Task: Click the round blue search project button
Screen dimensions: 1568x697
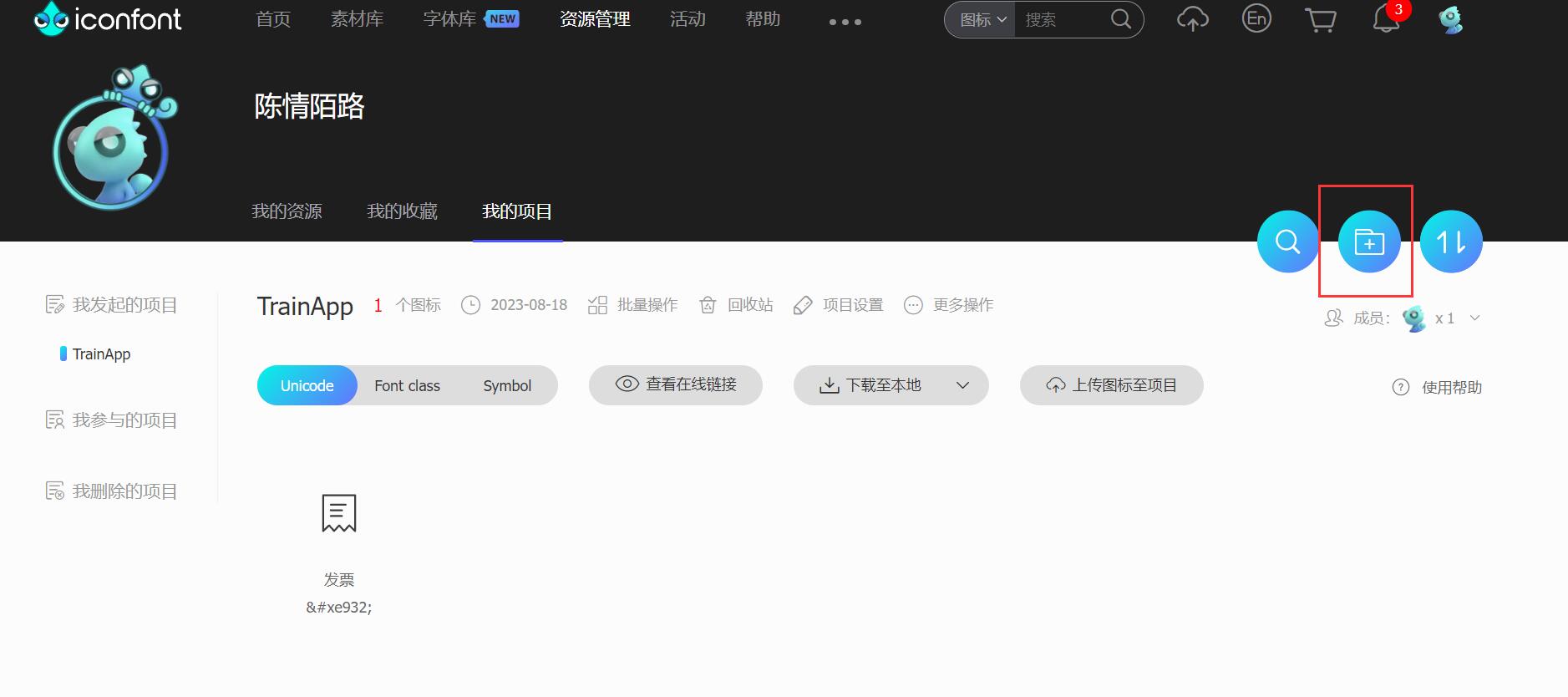Action: [x=1287, y=242]
